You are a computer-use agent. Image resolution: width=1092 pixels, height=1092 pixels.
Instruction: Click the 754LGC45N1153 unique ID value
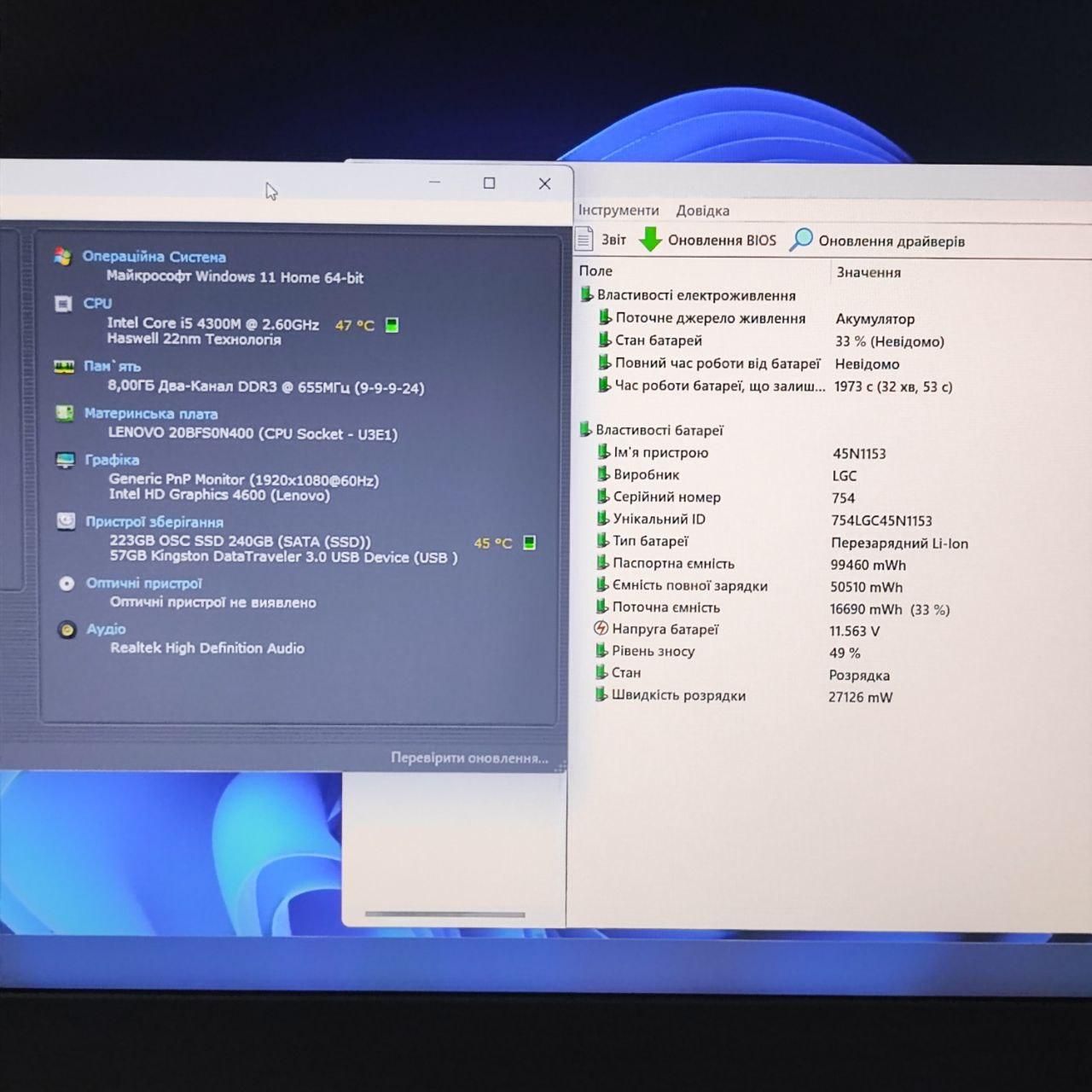click(x=882, y=520)
